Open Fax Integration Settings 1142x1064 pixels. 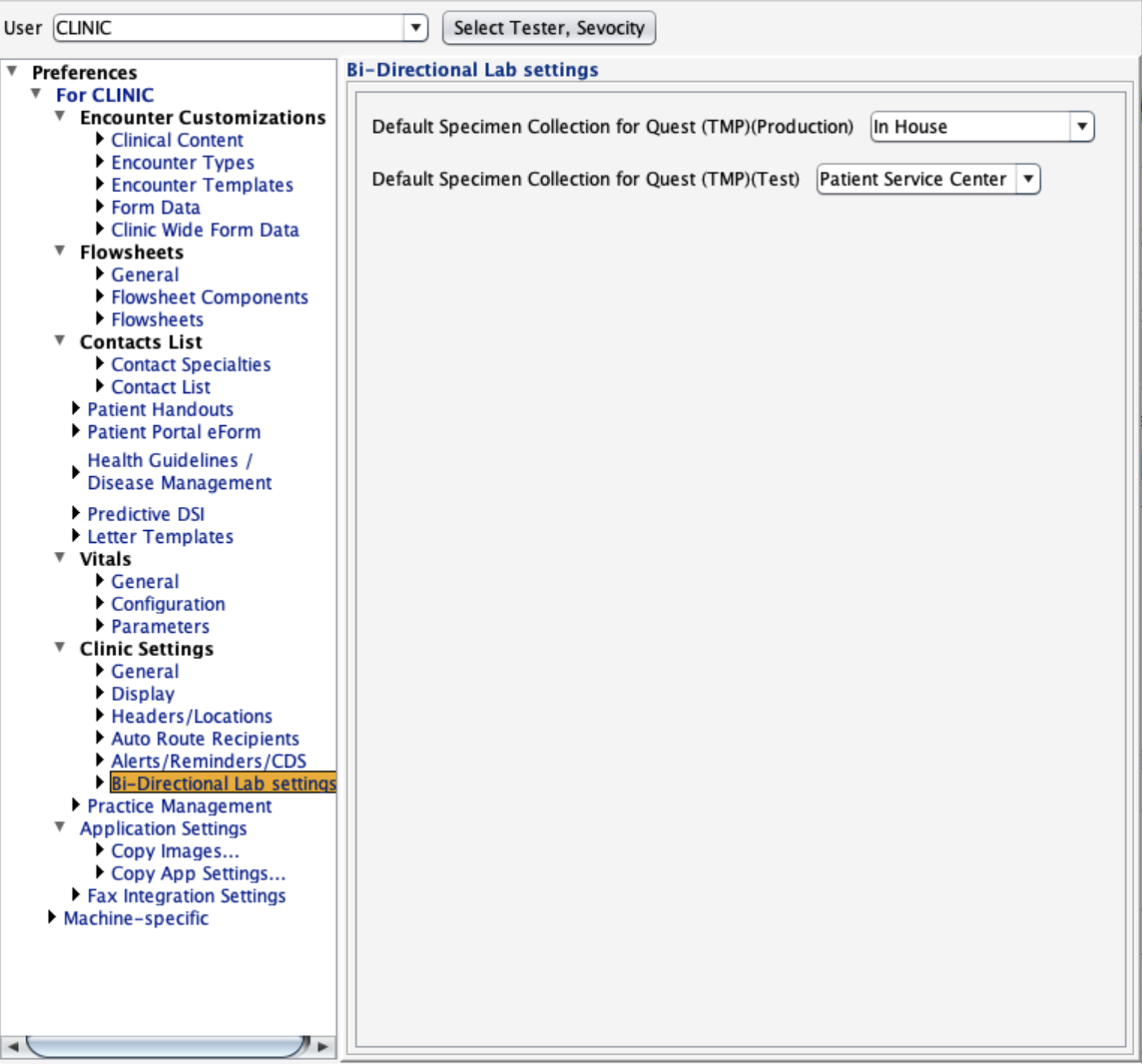pos(186,896)
